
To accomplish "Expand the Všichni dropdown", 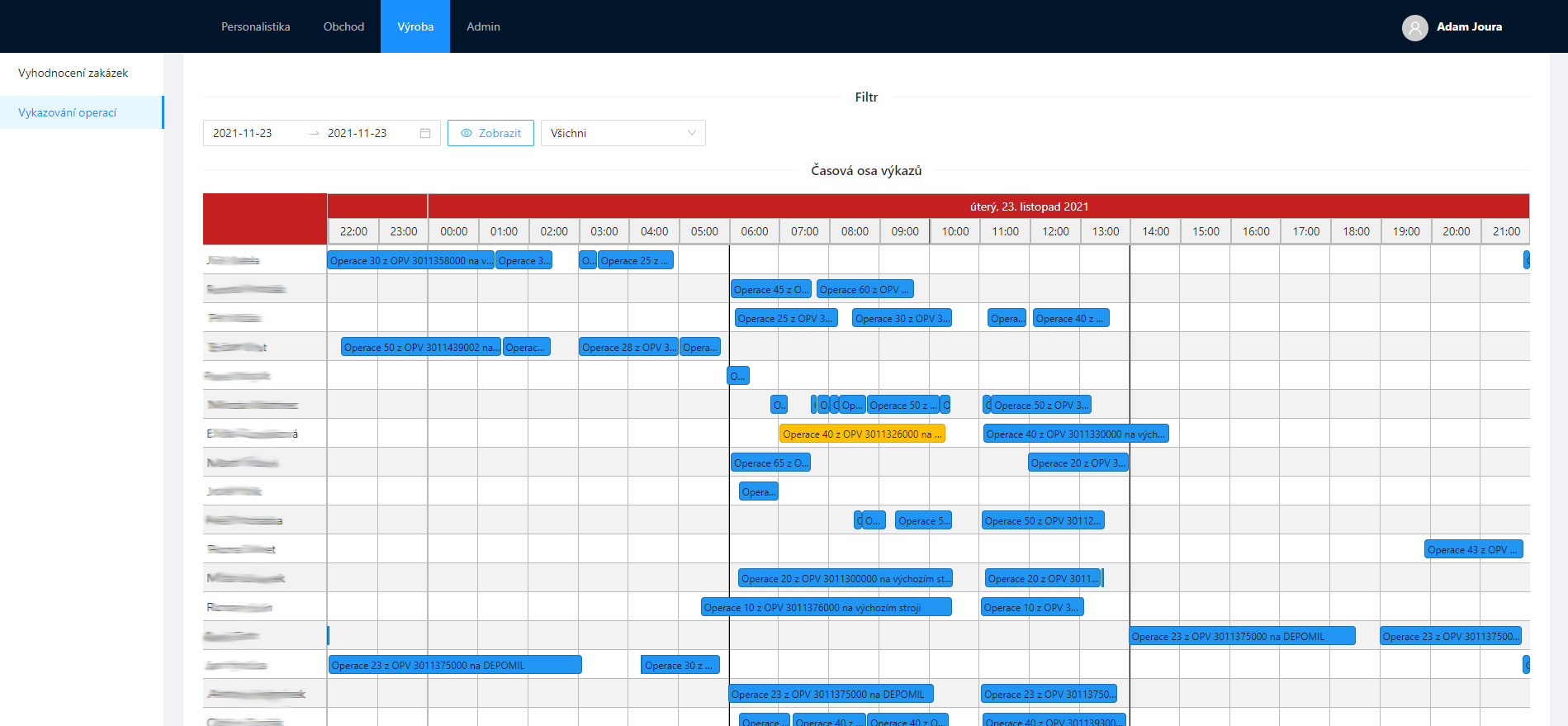I will tap(623, 133).
